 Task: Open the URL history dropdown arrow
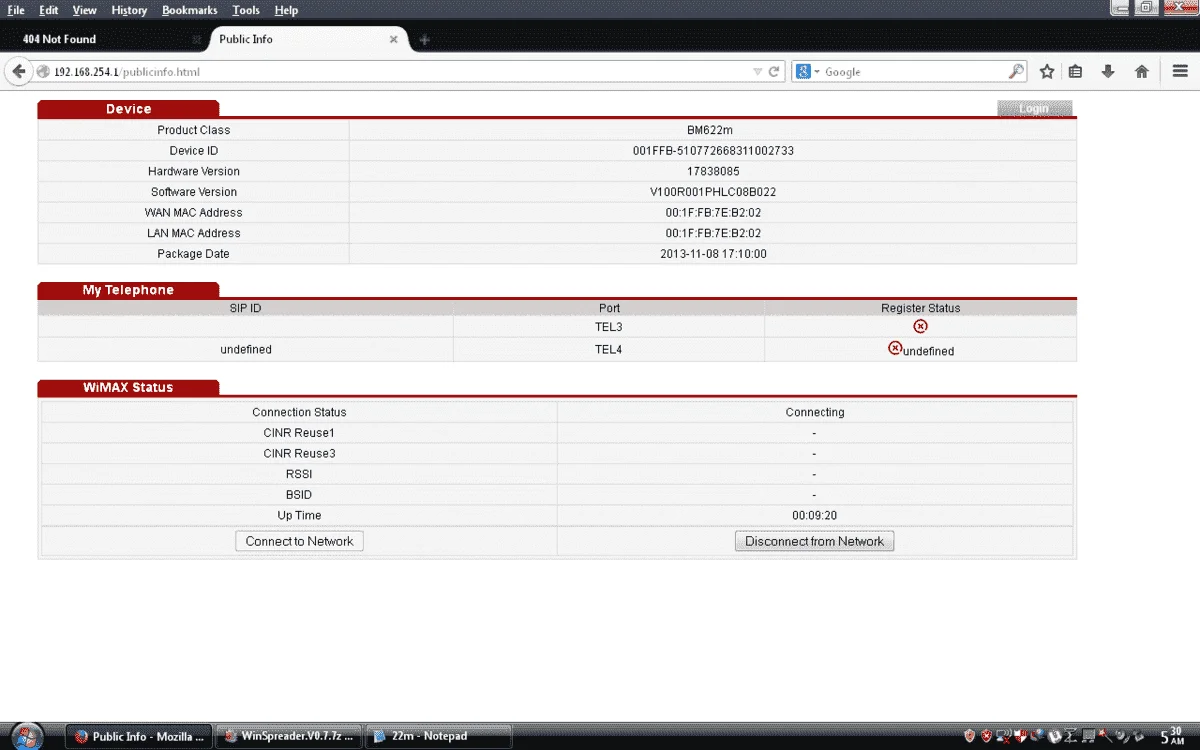coord(757,72)
